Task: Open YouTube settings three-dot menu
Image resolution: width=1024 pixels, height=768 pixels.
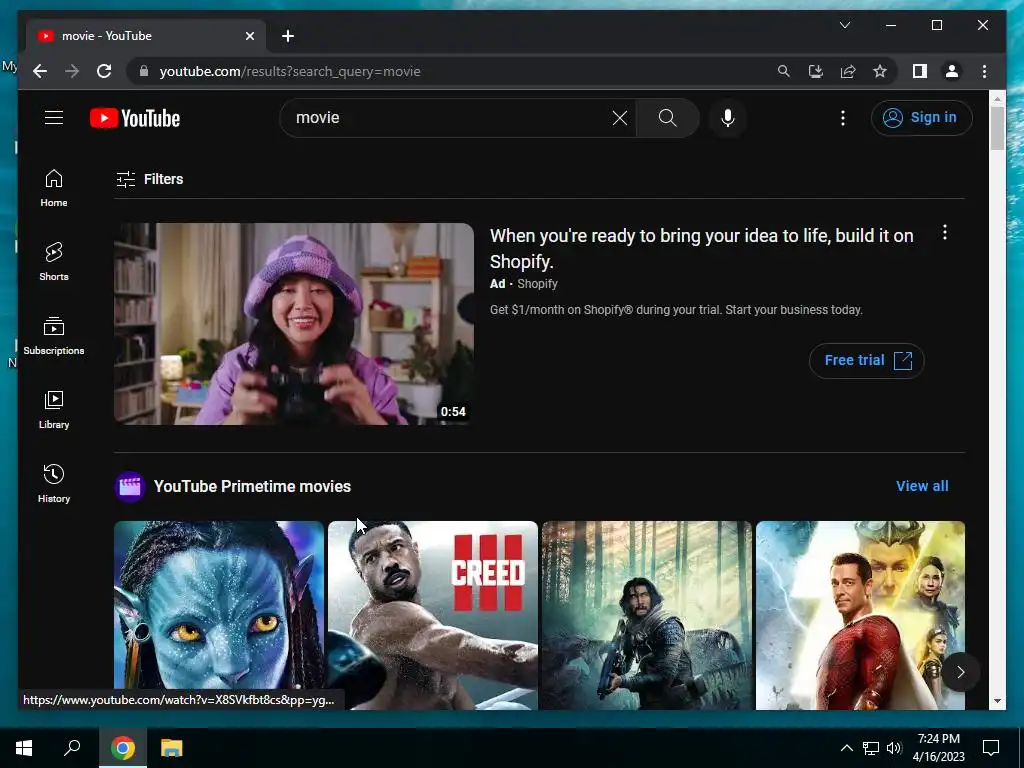Action: [x=843, y=118]
